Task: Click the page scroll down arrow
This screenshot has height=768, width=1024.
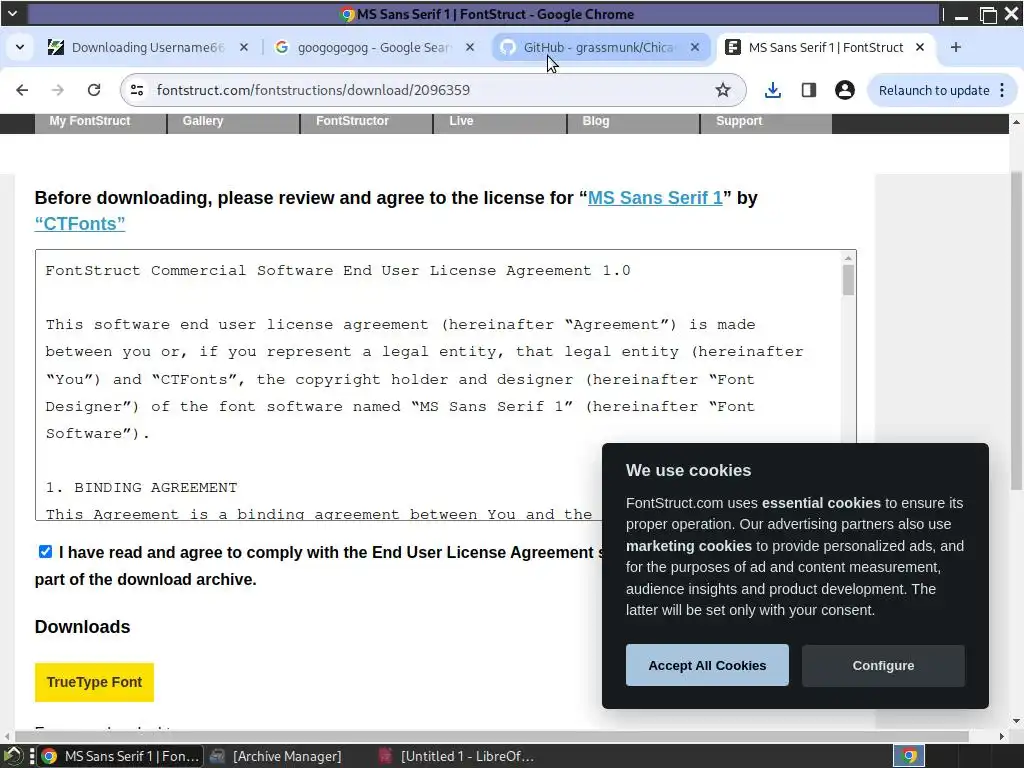Action: [1016, 722]
